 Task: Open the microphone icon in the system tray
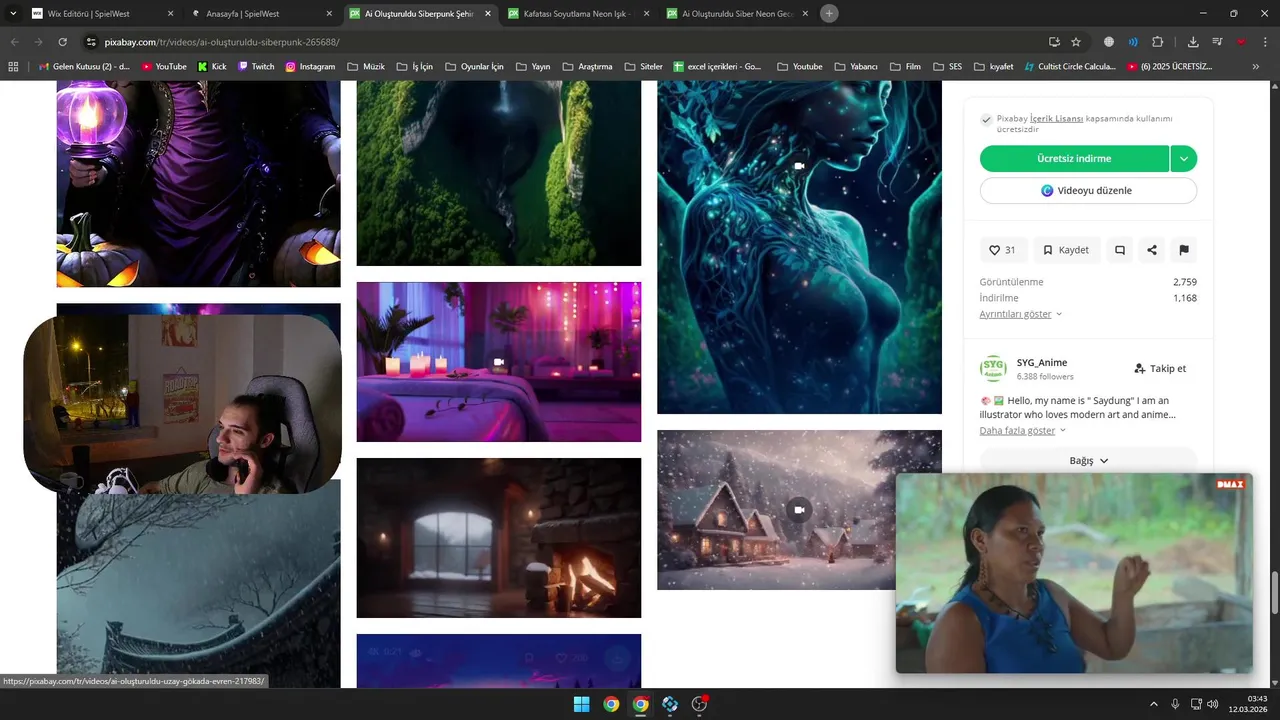[x=1175, y=704]
